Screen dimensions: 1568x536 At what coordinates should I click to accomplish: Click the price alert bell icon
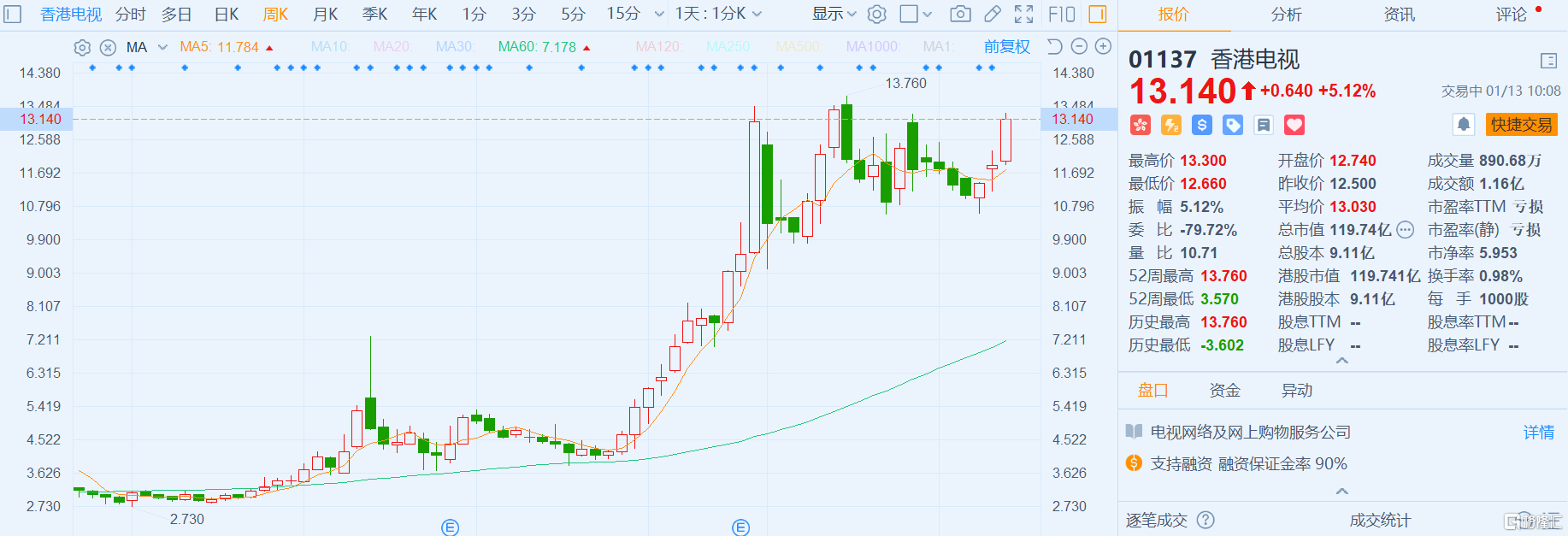[1463, 125]
